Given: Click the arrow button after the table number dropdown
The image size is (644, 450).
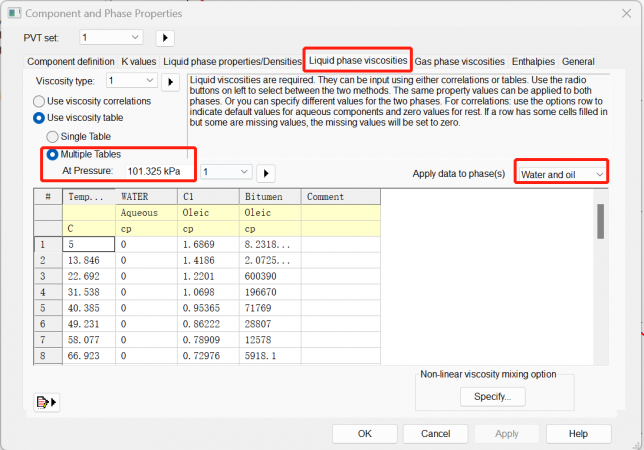Looking at the screenshot, I should [x=266, y=173].
